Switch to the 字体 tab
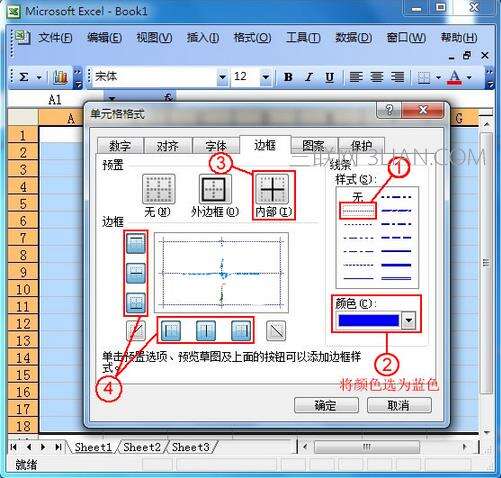 [216, 146]
